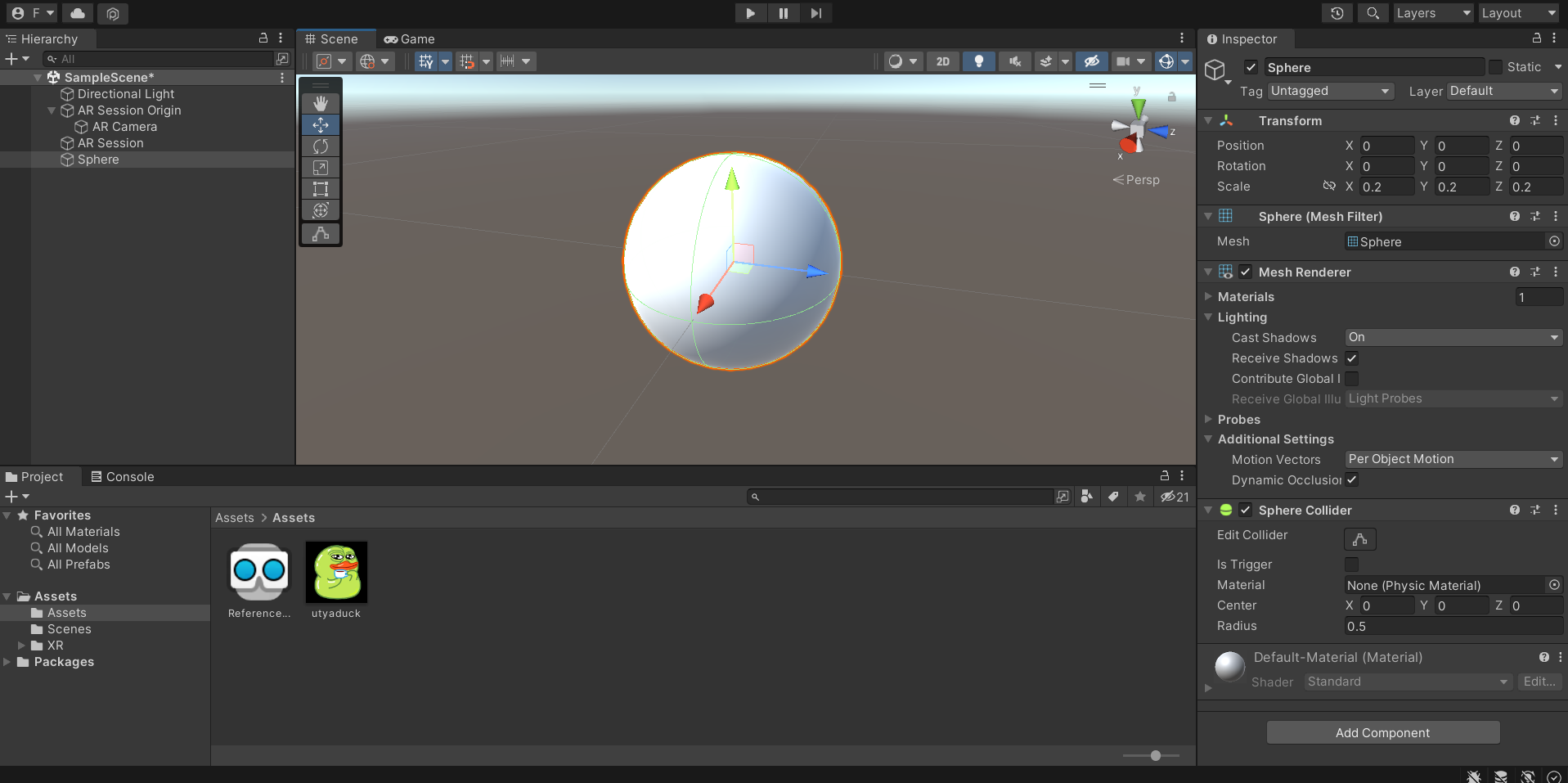Select the Rect tool
The width and height of the screenshot is (1568, 783).
click(321, 188)
